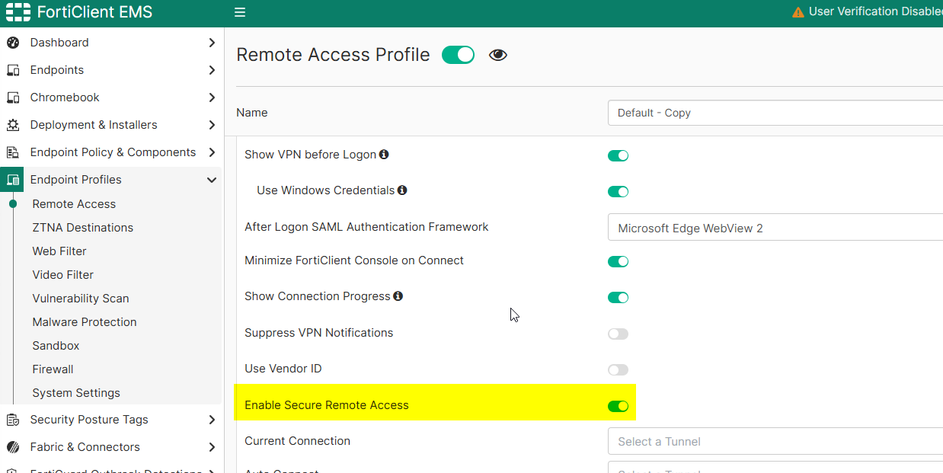Viewport: 943px width, 473px height.
Task: Click the profile Name input field
Action: tap(774, 113)
